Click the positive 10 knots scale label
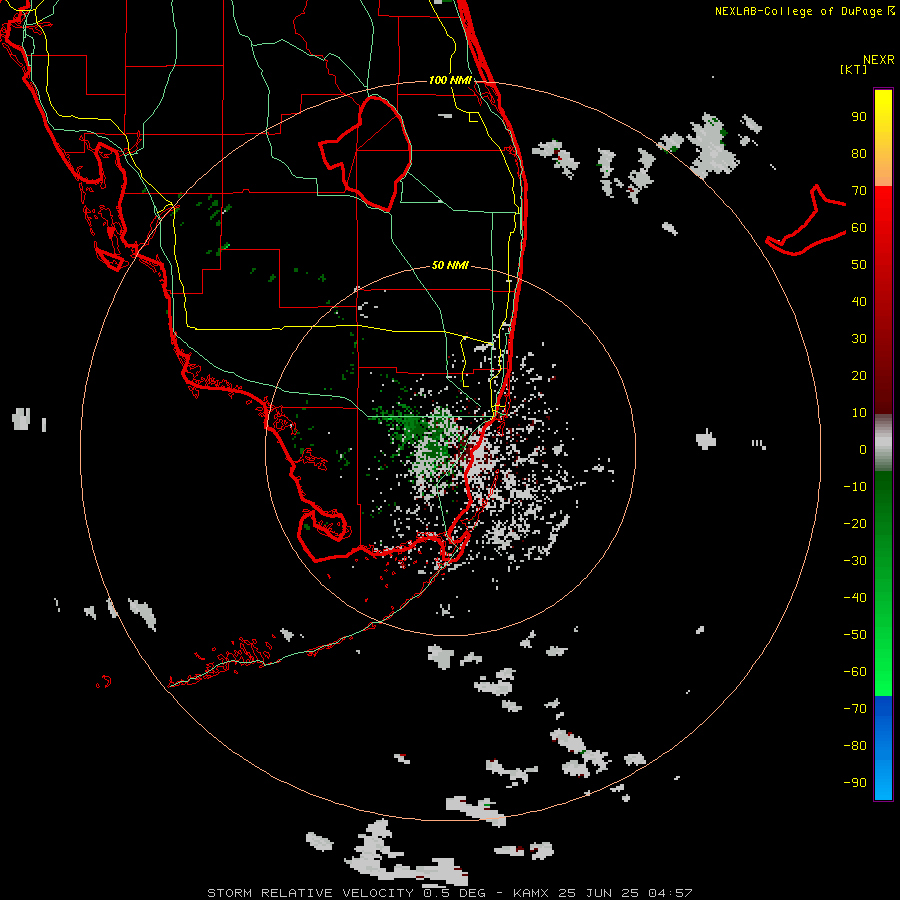900x900 pixels. (859, 413)
